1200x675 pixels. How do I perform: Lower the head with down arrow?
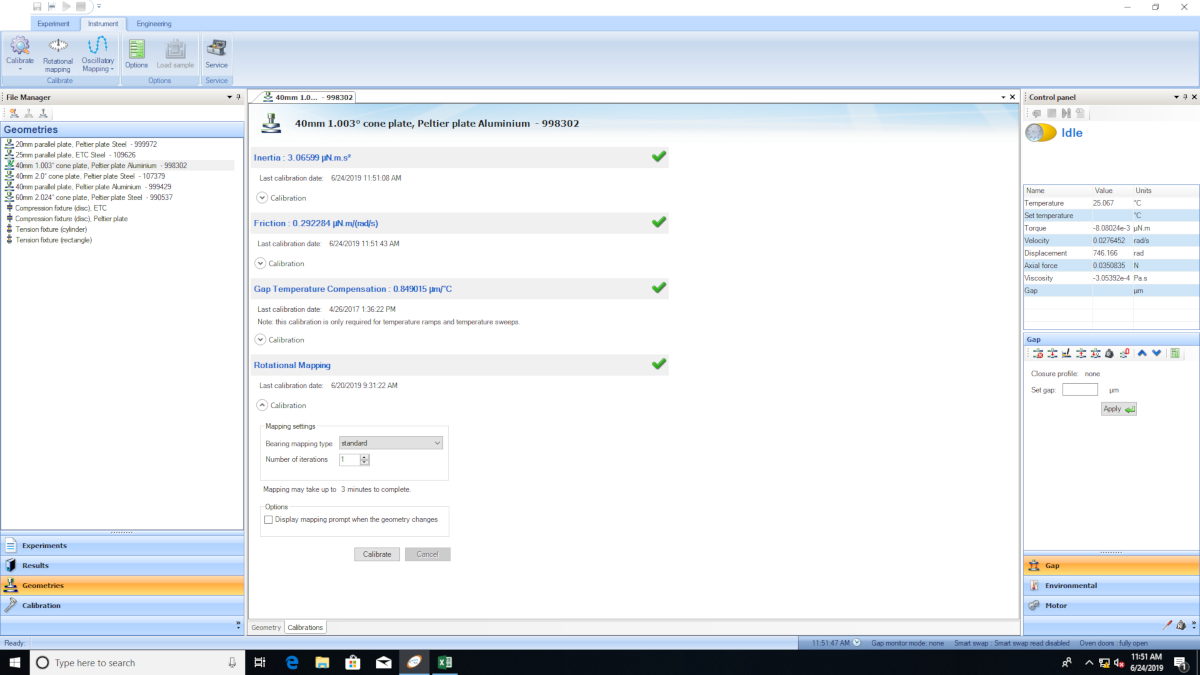point(1157,353)
